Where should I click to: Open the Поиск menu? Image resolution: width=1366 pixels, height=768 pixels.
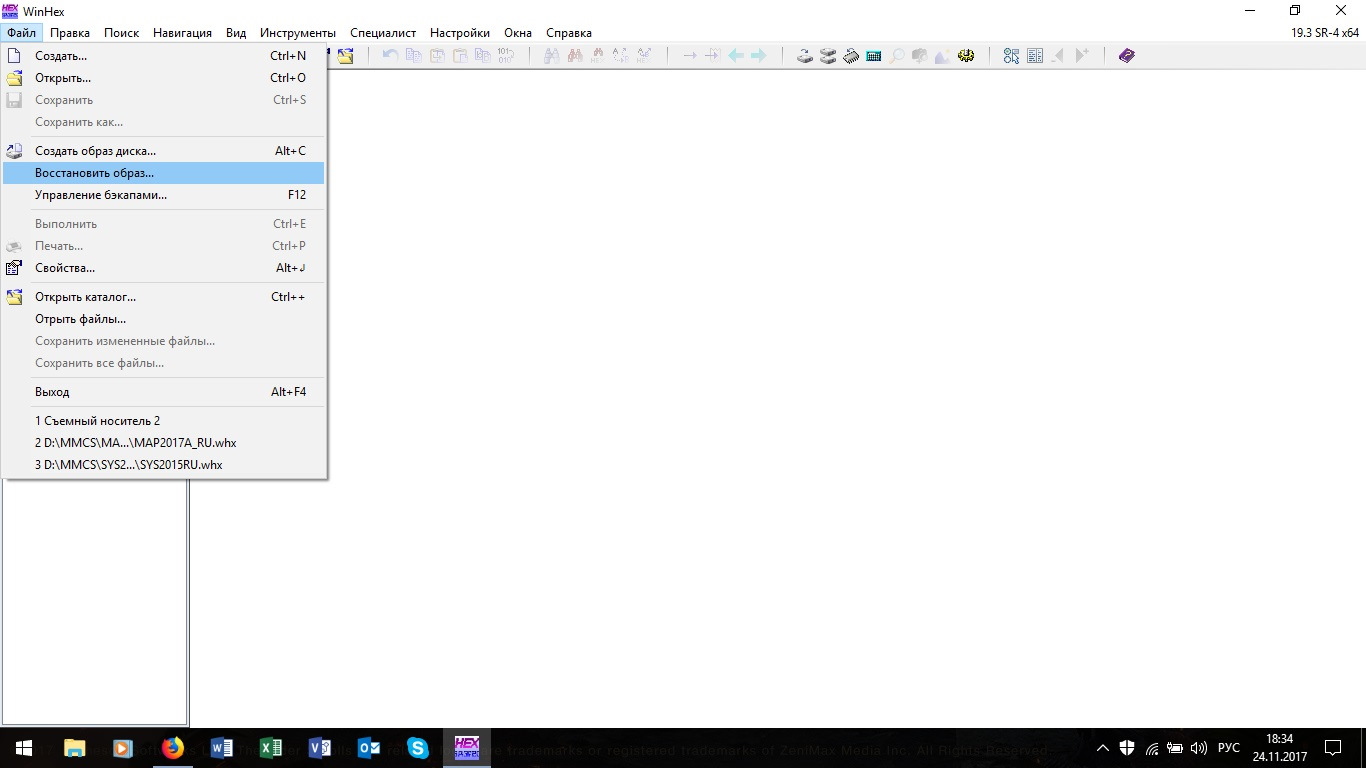tap(121, 33)
